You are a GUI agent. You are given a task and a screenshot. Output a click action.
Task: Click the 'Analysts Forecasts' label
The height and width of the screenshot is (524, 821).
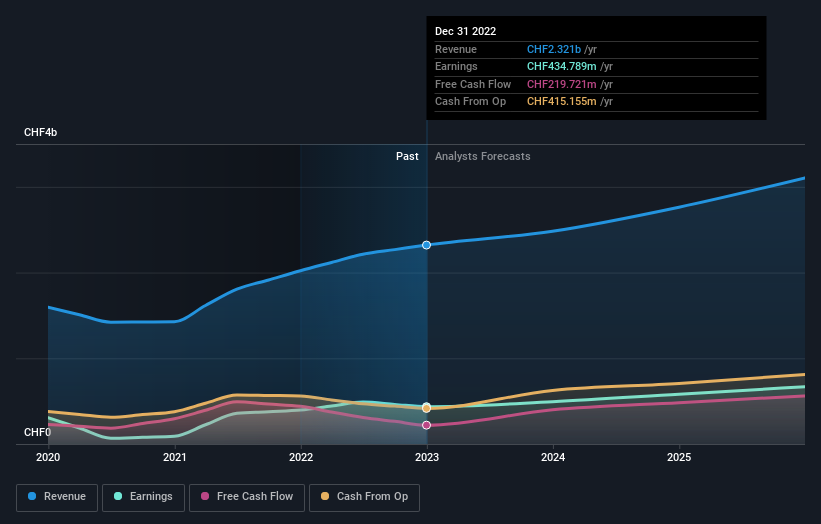pos(482,157)
